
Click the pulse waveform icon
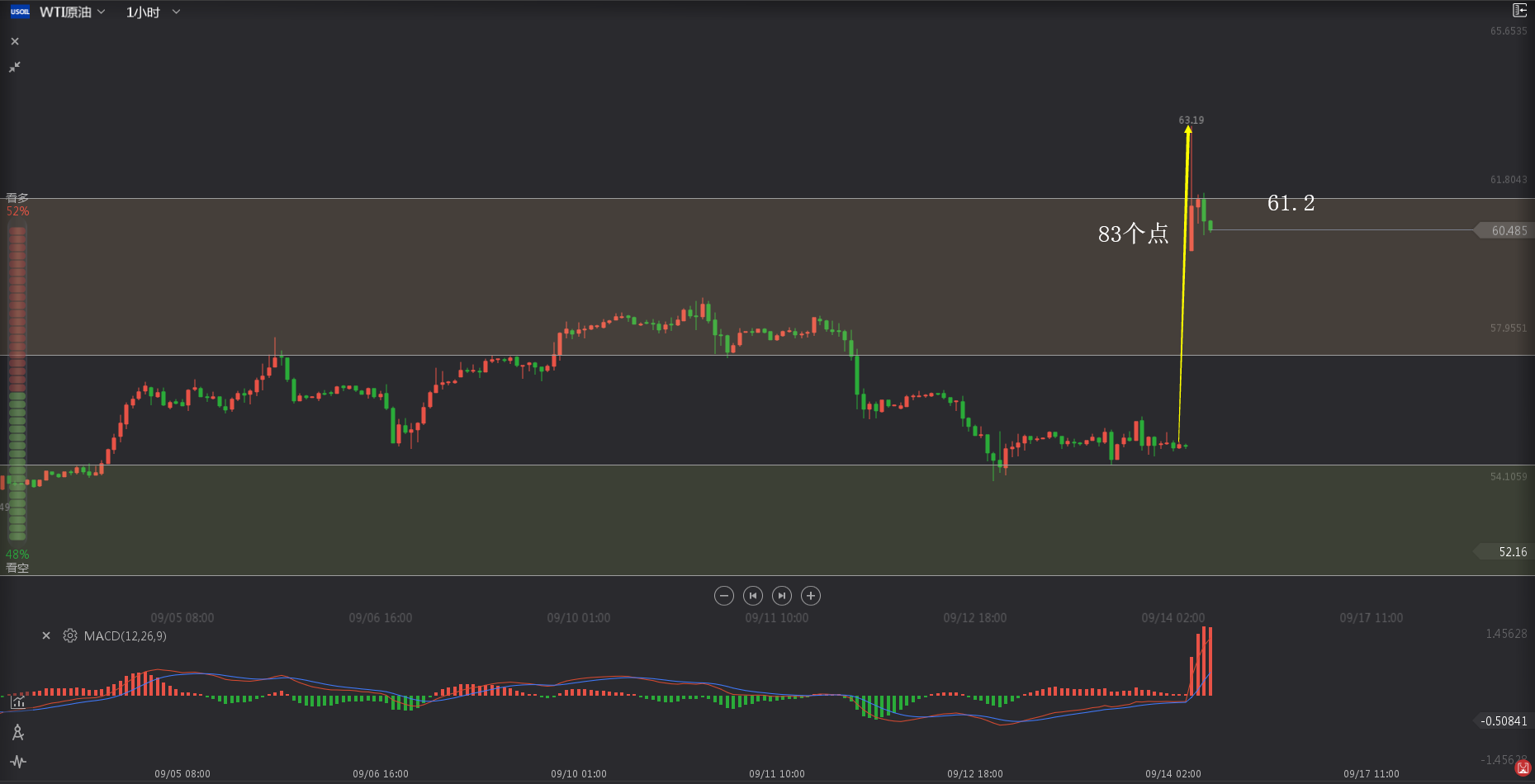click(18, 762)
